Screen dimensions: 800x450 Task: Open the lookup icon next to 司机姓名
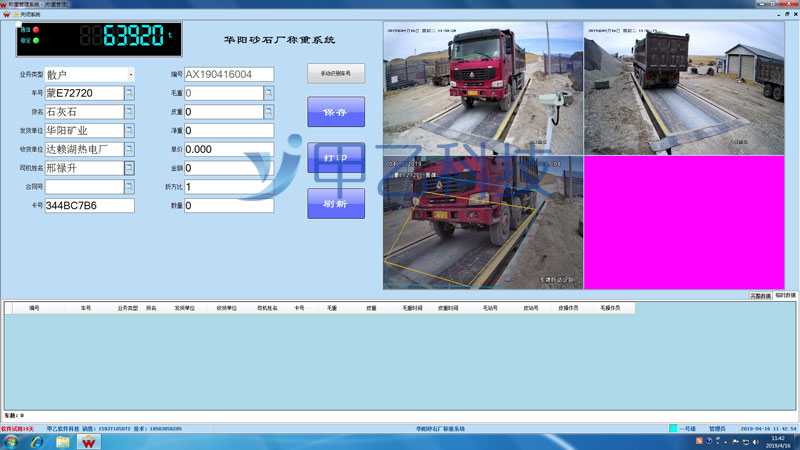(129, 168)
